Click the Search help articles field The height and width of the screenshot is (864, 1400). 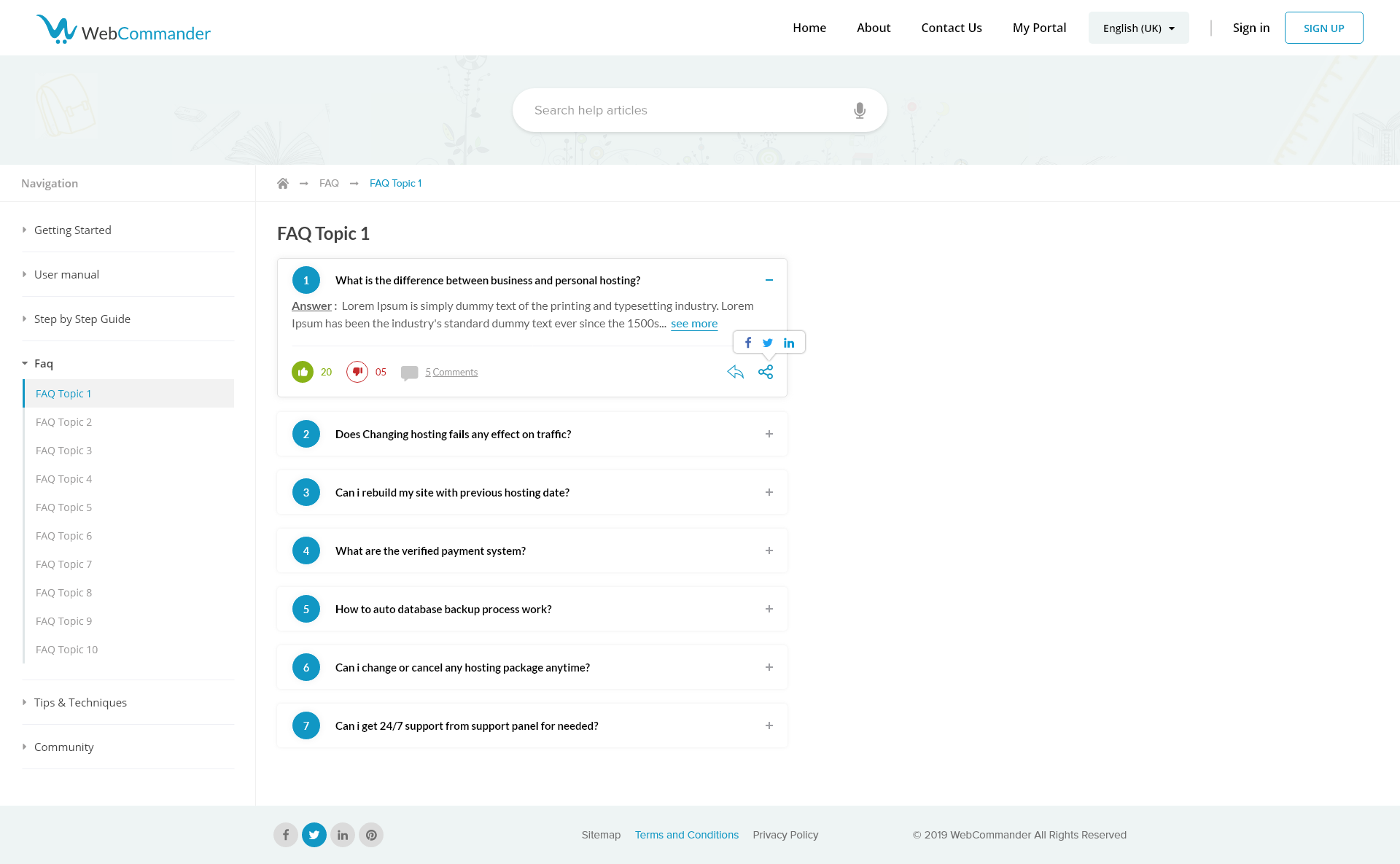tap(685, 110)
